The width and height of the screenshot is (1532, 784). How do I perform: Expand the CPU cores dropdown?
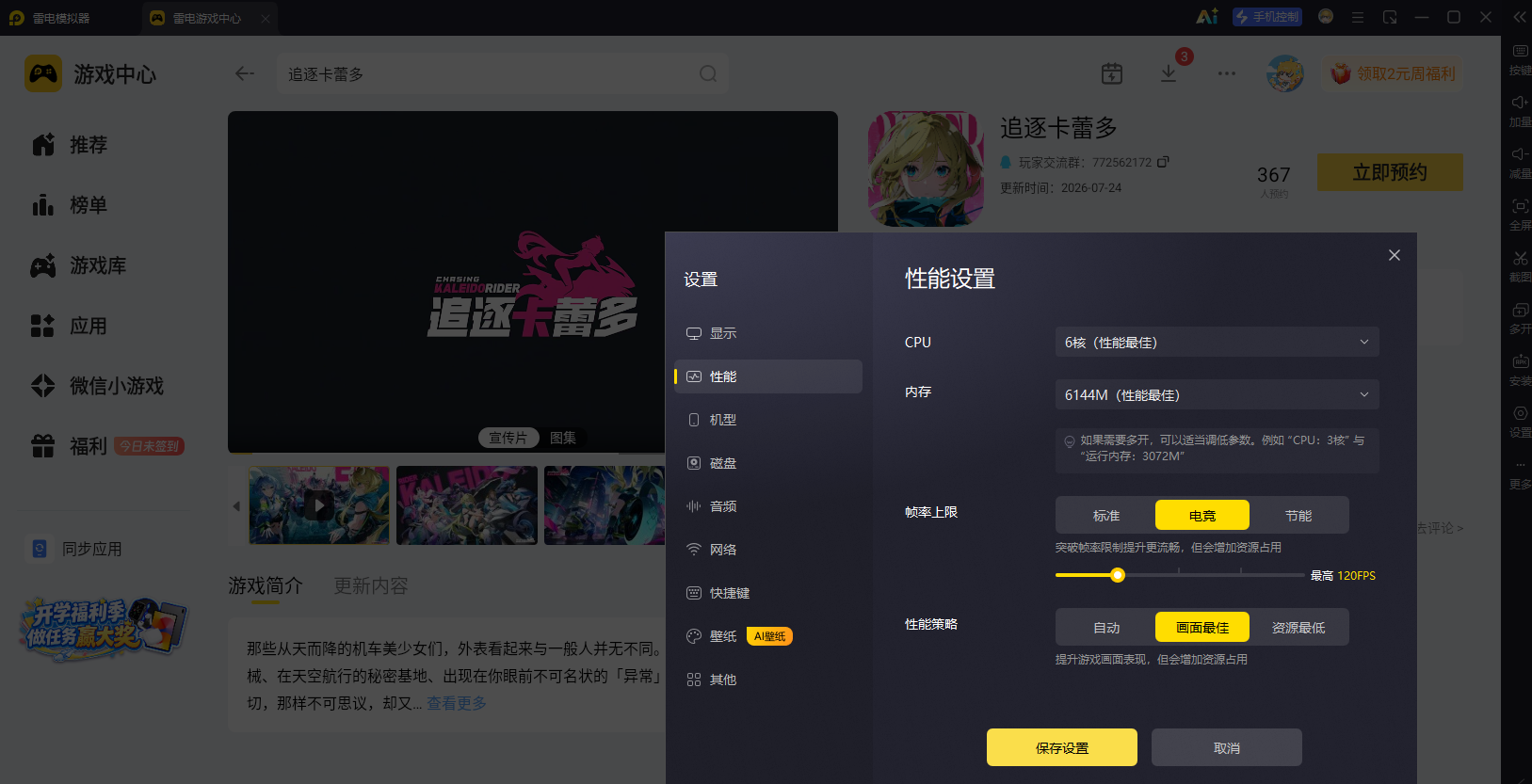click(1217, 343)
